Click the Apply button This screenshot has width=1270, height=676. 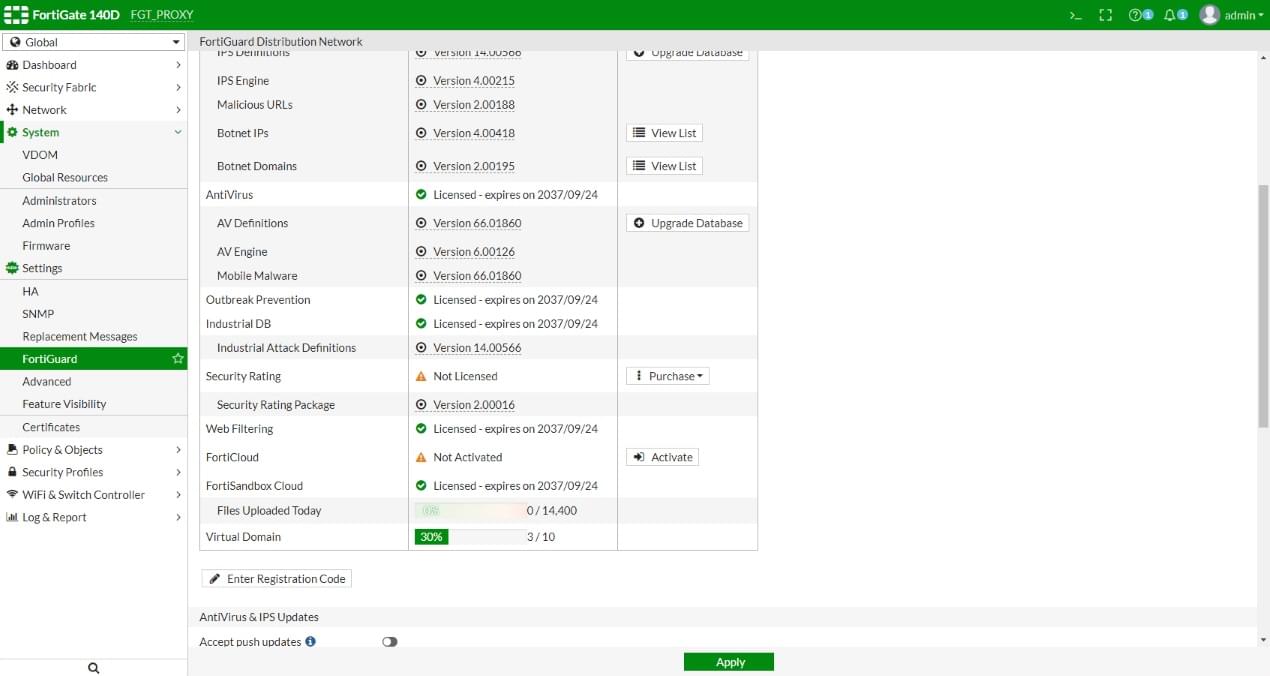click(x=729, y=662)
